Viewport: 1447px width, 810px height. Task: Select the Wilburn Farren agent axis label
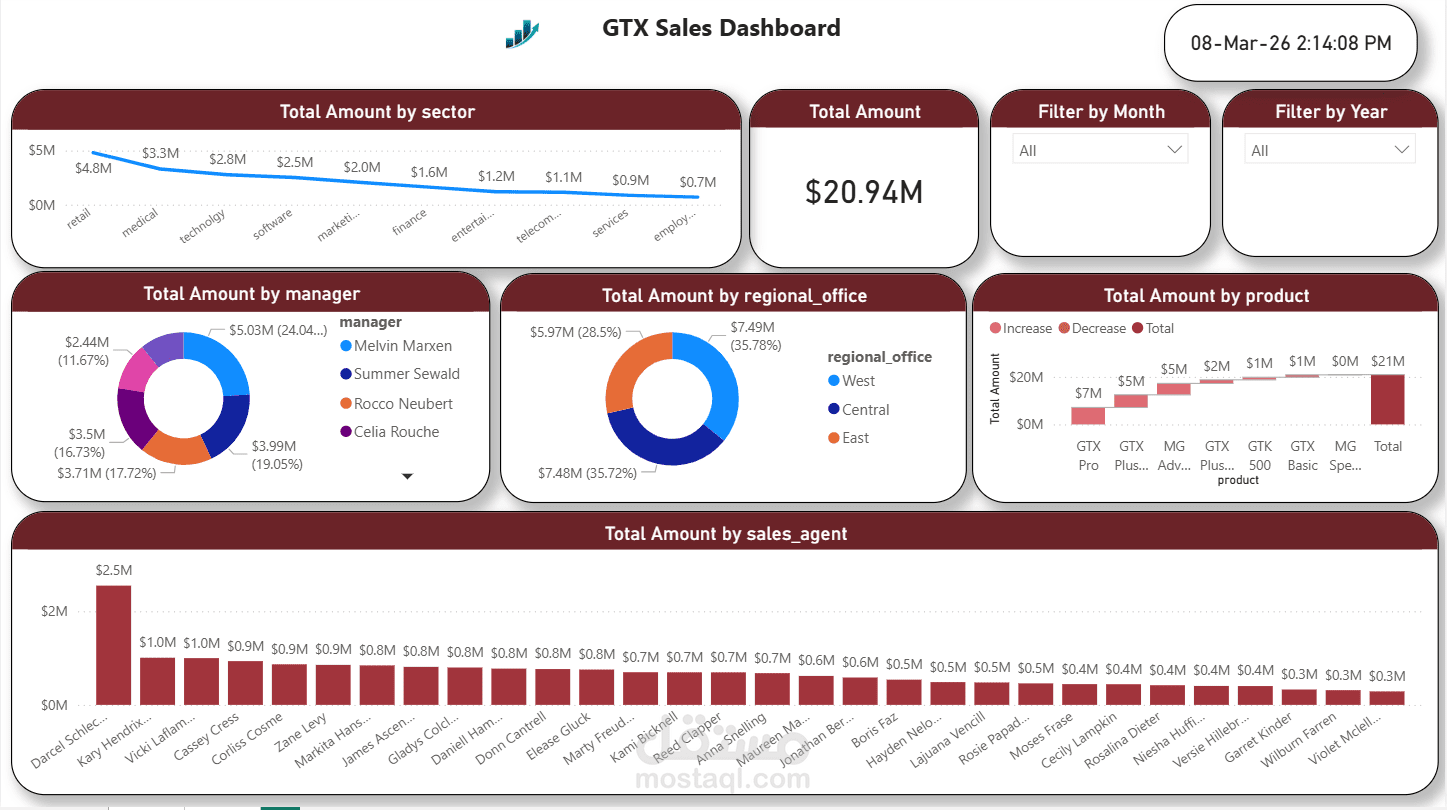click(x=1299, y=740)
